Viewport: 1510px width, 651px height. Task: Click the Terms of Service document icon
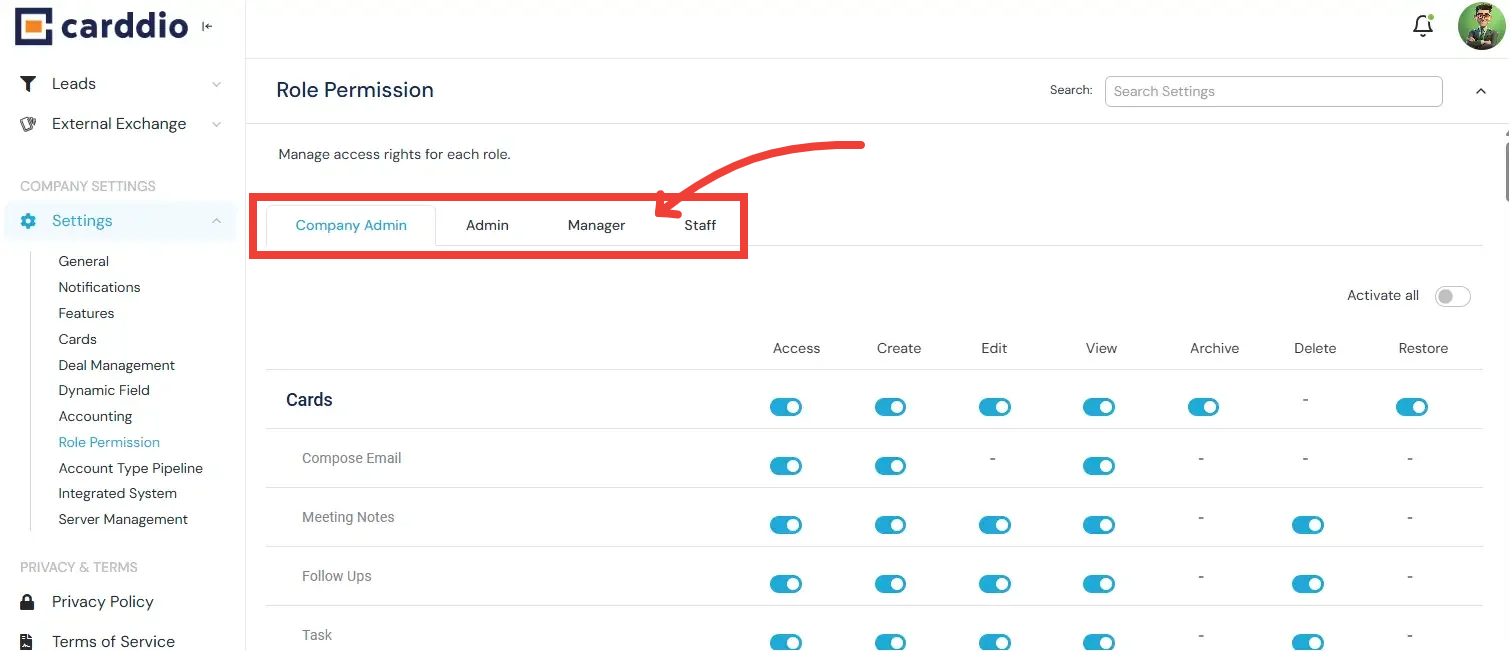pyautogui.click(x=29, y=641)
